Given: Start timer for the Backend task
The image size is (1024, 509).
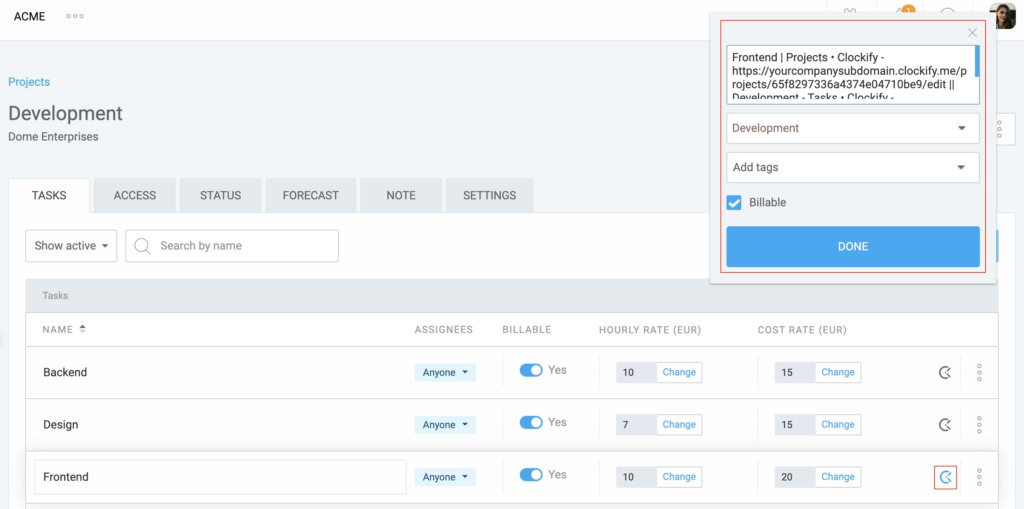Looking at the screenshot, I should pos(945,373).
